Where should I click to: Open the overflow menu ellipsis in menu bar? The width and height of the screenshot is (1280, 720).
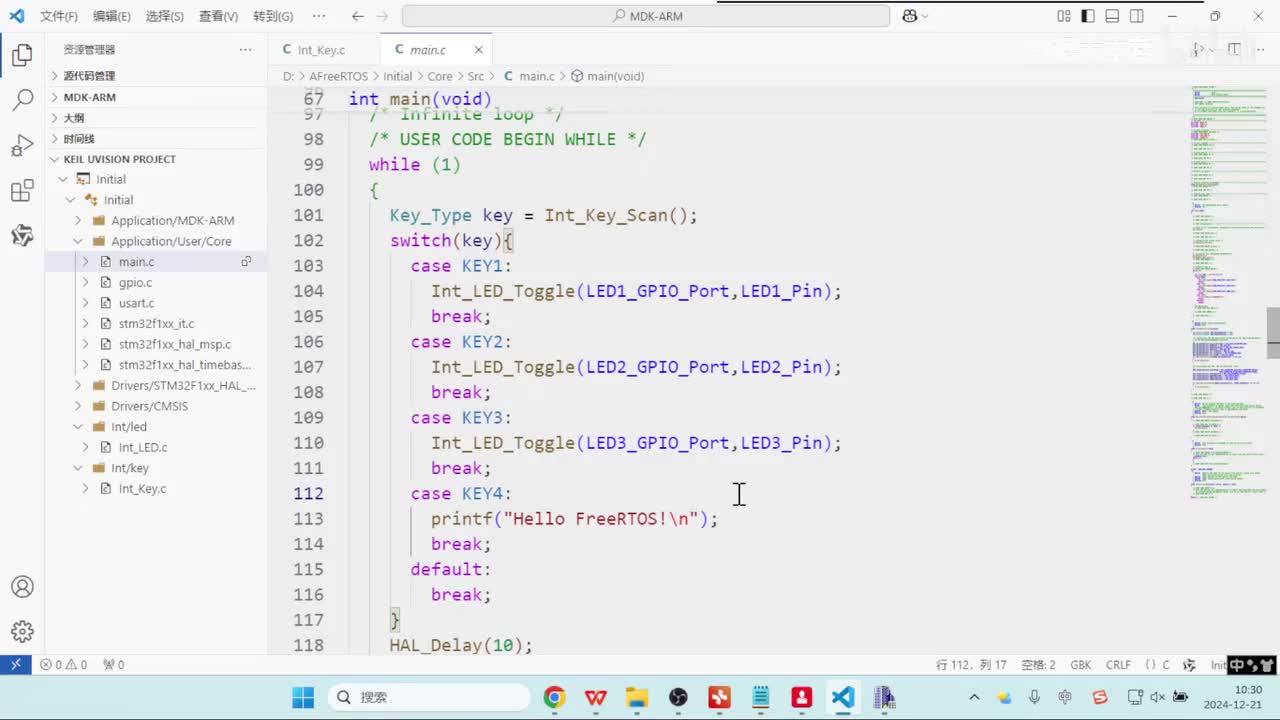[319, 16]
